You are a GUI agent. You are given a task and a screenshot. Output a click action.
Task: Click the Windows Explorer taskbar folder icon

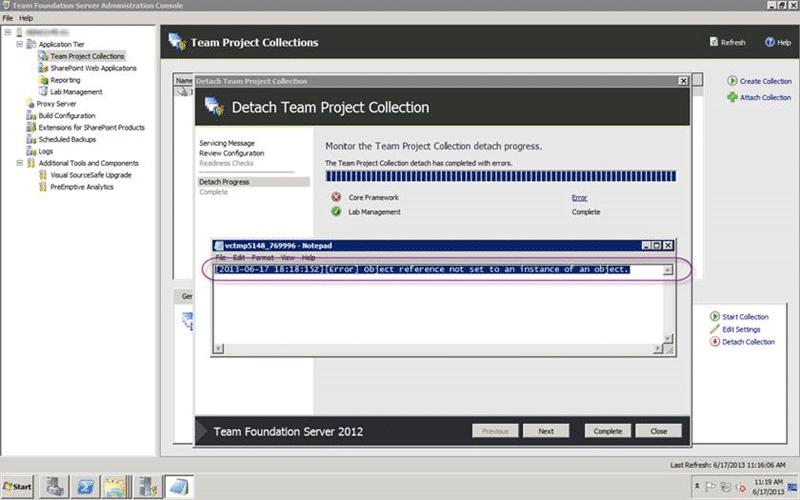pyautogui.click(x=115, y=487)
